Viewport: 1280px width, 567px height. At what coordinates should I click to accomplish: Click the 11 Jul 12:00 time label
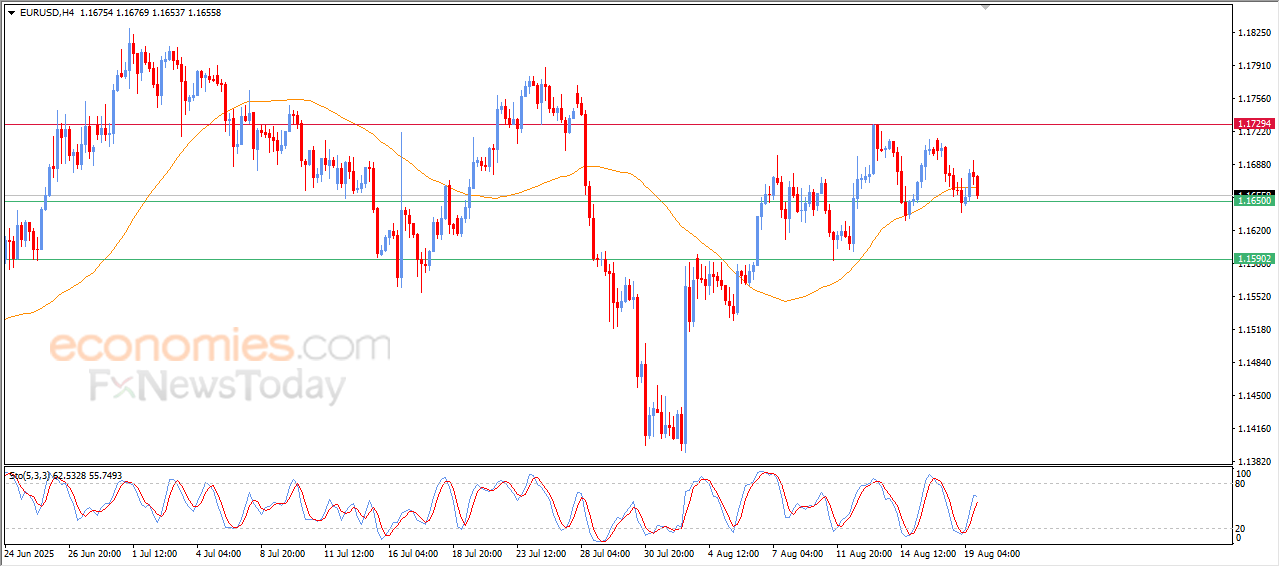click(x=351, y=553)
